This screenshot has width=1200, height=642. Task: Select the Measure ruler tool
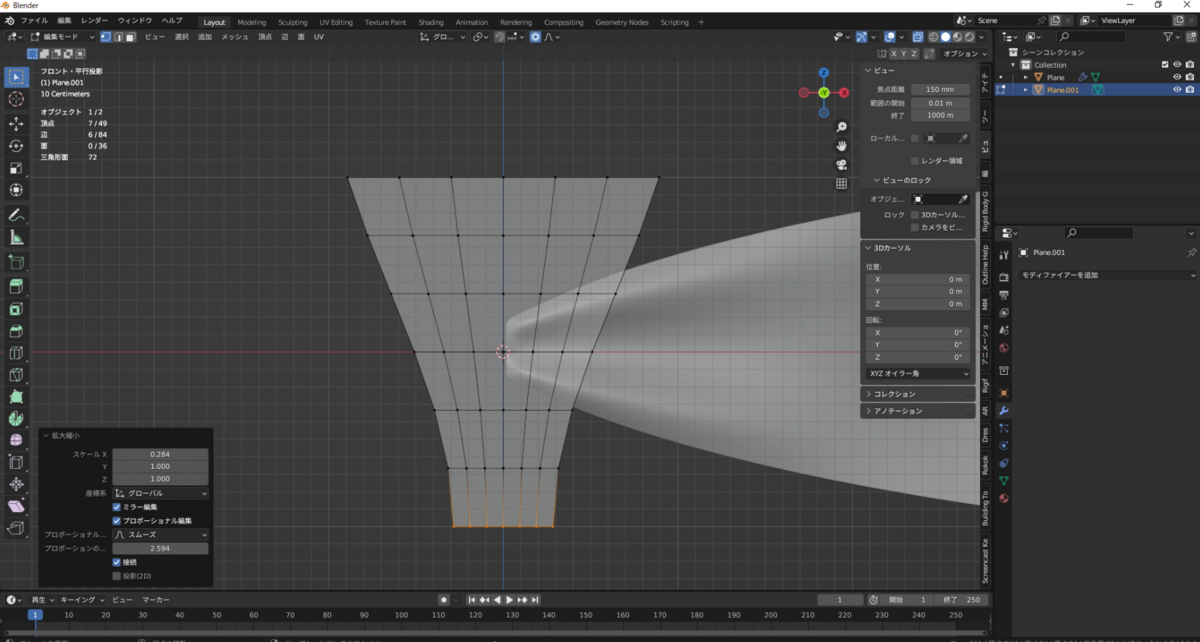[x=16, y=238]
